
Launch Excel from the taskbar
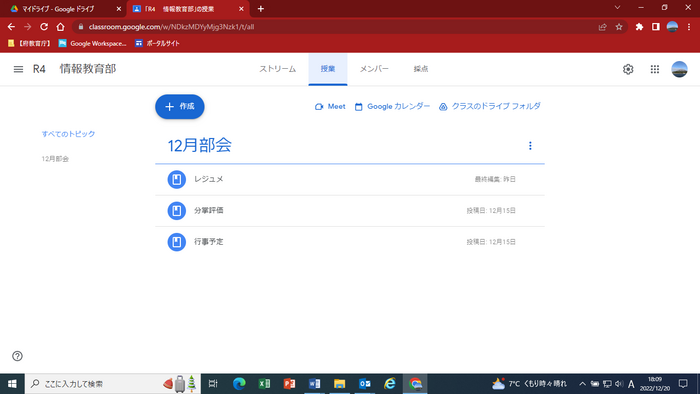[x=264, y=384]
